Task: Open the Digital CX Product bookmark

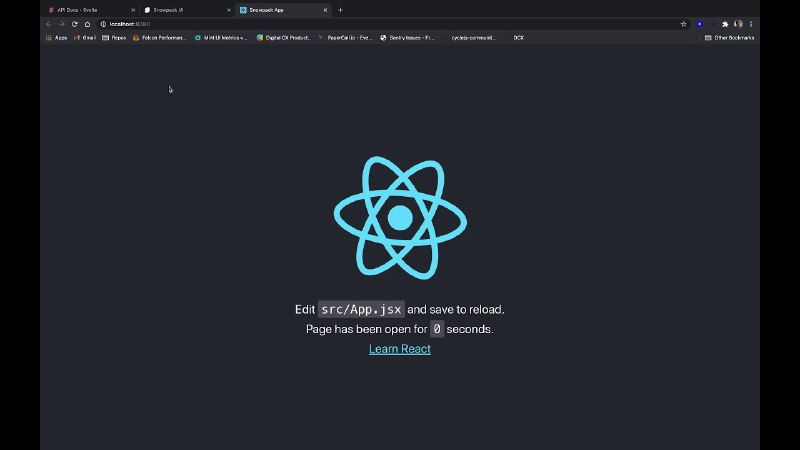Action: click(x=284, y=38)
